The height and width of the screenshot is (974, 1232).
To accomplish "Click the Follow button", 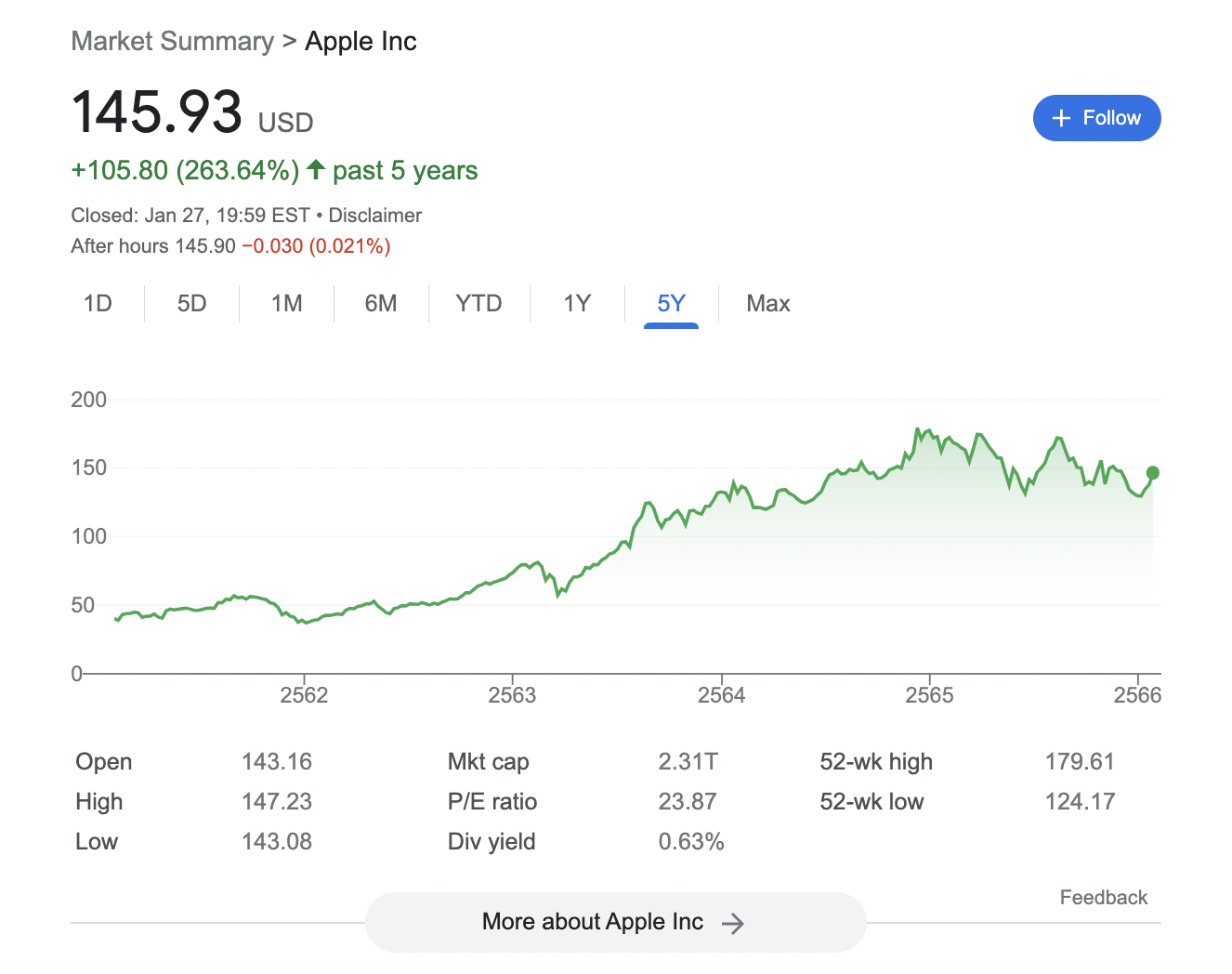I will [x=1096, y=118].
